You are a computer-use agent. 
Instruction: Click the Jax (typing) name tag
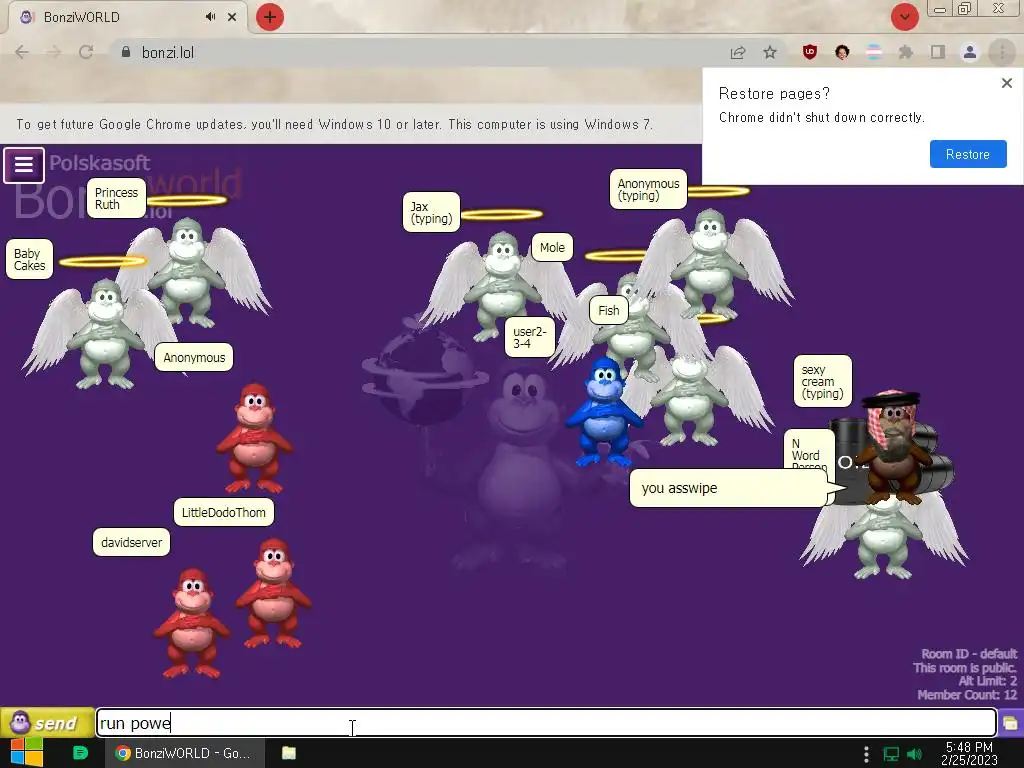point(432,212)
